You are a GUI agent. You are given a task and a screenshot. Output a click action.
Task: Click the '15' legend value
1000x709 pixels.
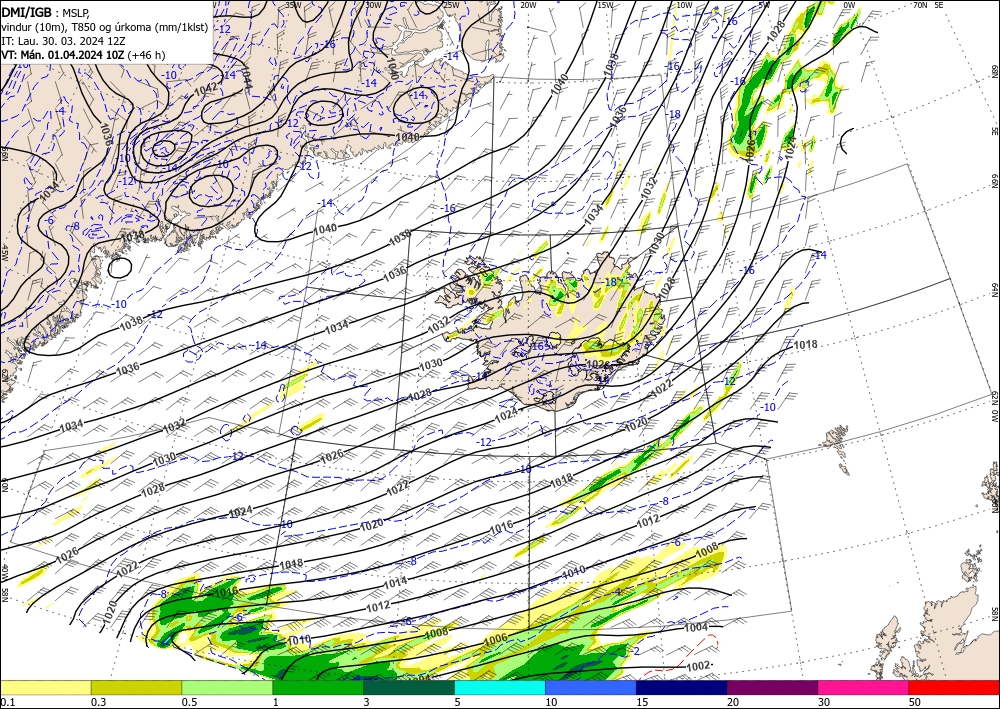[642, 702]
